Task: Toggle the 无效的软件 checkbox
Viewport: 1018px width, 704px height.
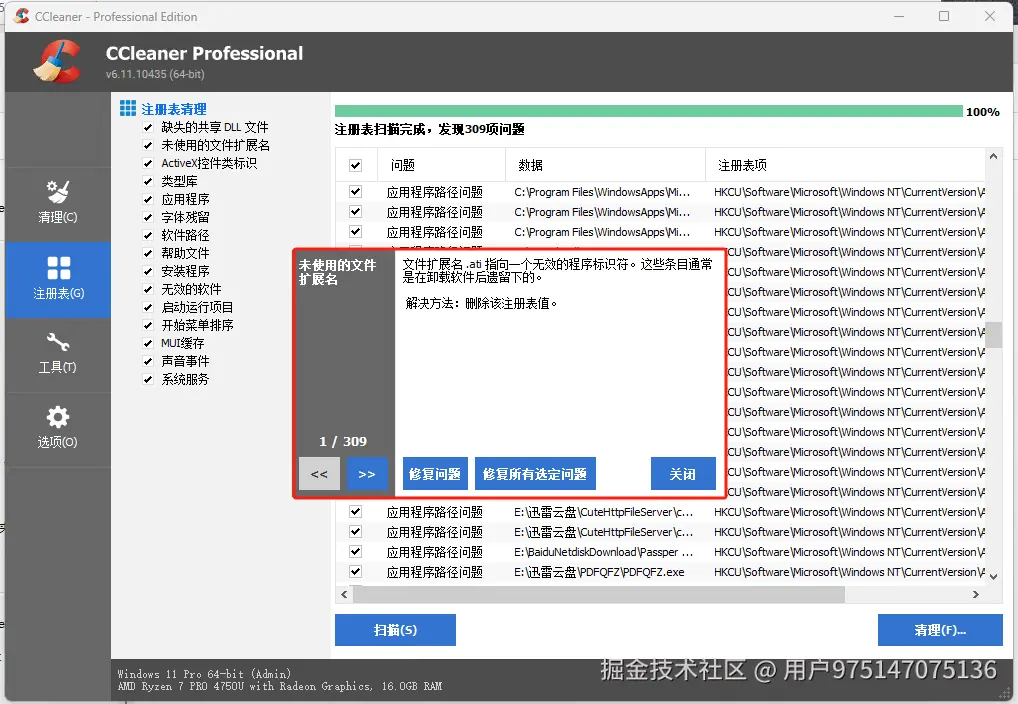Action: 148,289
